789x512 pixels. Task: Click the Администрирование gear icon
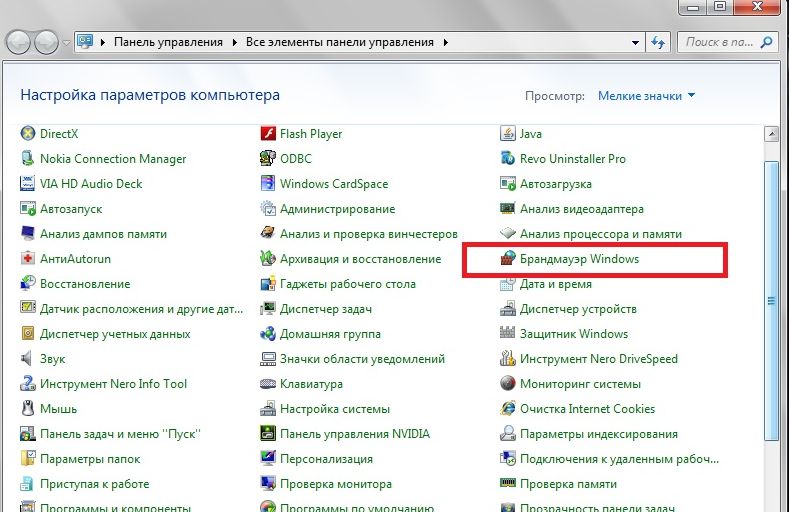268,208
